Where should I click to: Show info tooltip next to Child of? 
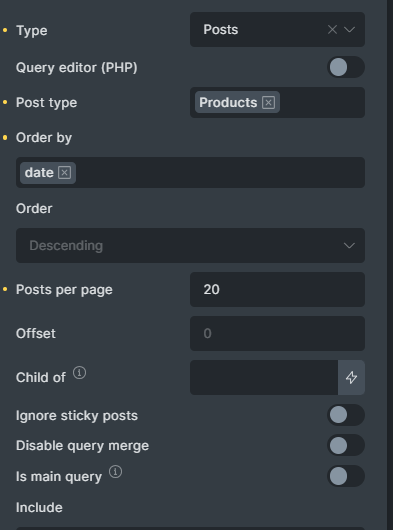coord(79,373)
